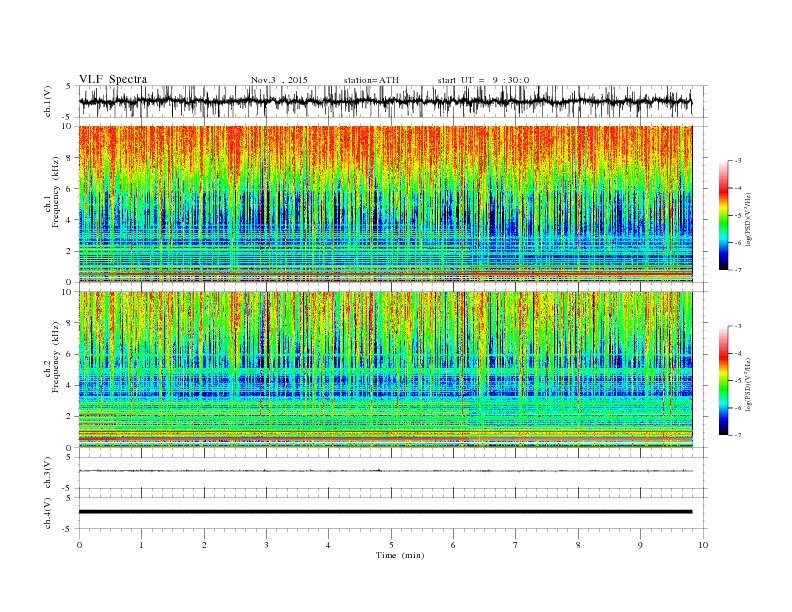Click inside the ch.1 frequency spectrogram
This screenshot has height=612, width=792.
[x=386, y=204]
